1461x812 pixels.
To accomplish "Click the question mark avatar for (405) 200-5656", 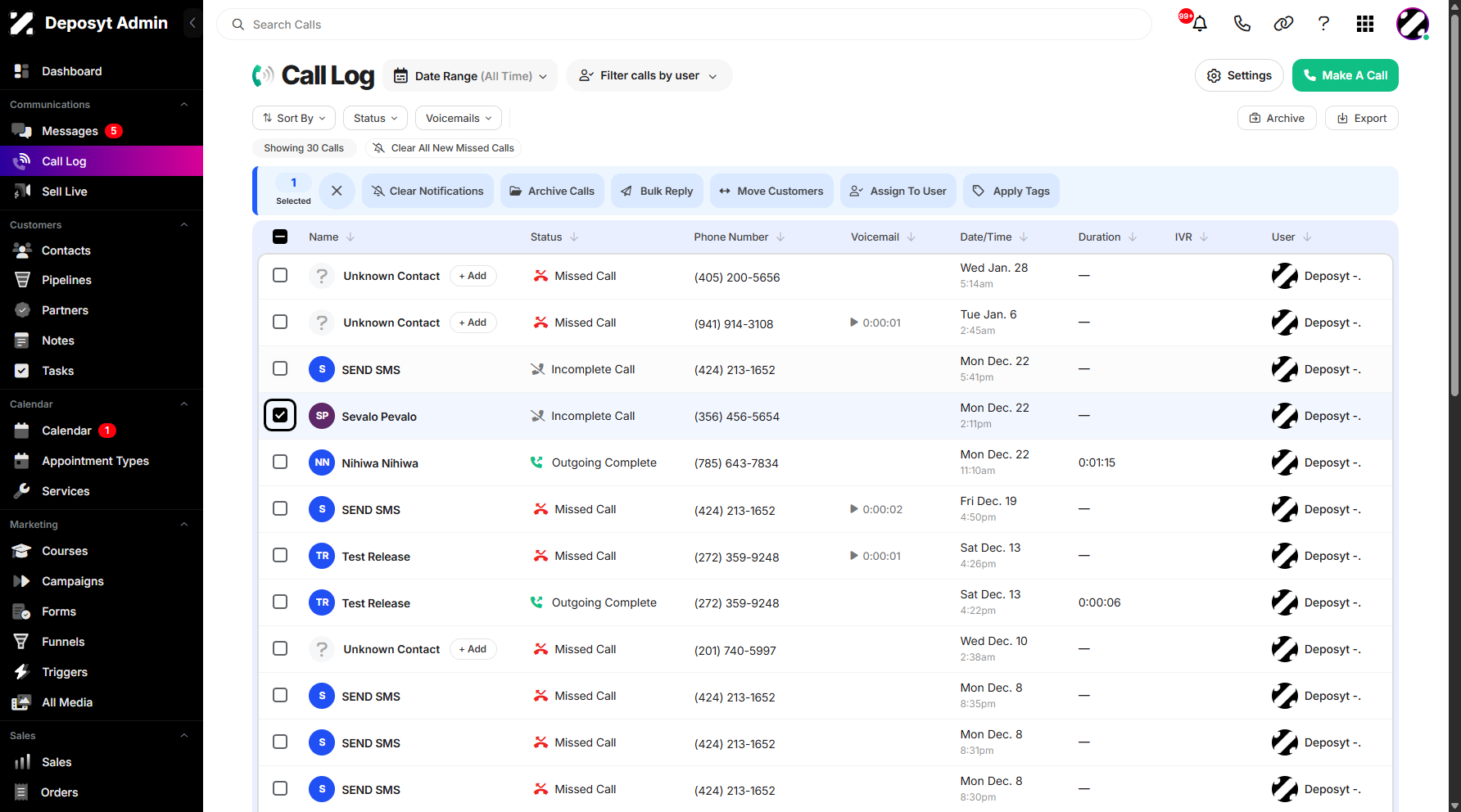I will [322, 276].
